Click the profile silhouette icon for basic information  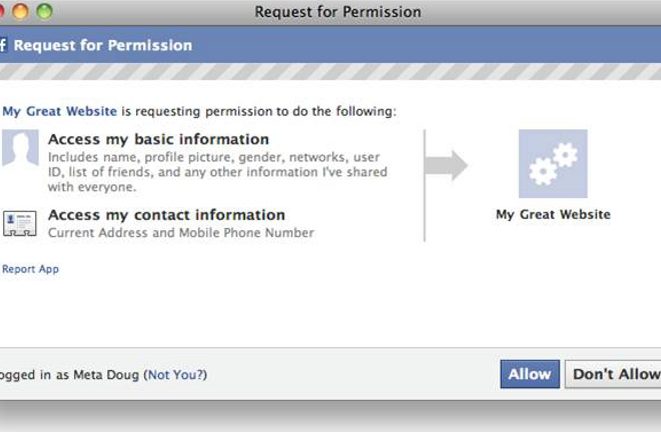pos(20,148)
